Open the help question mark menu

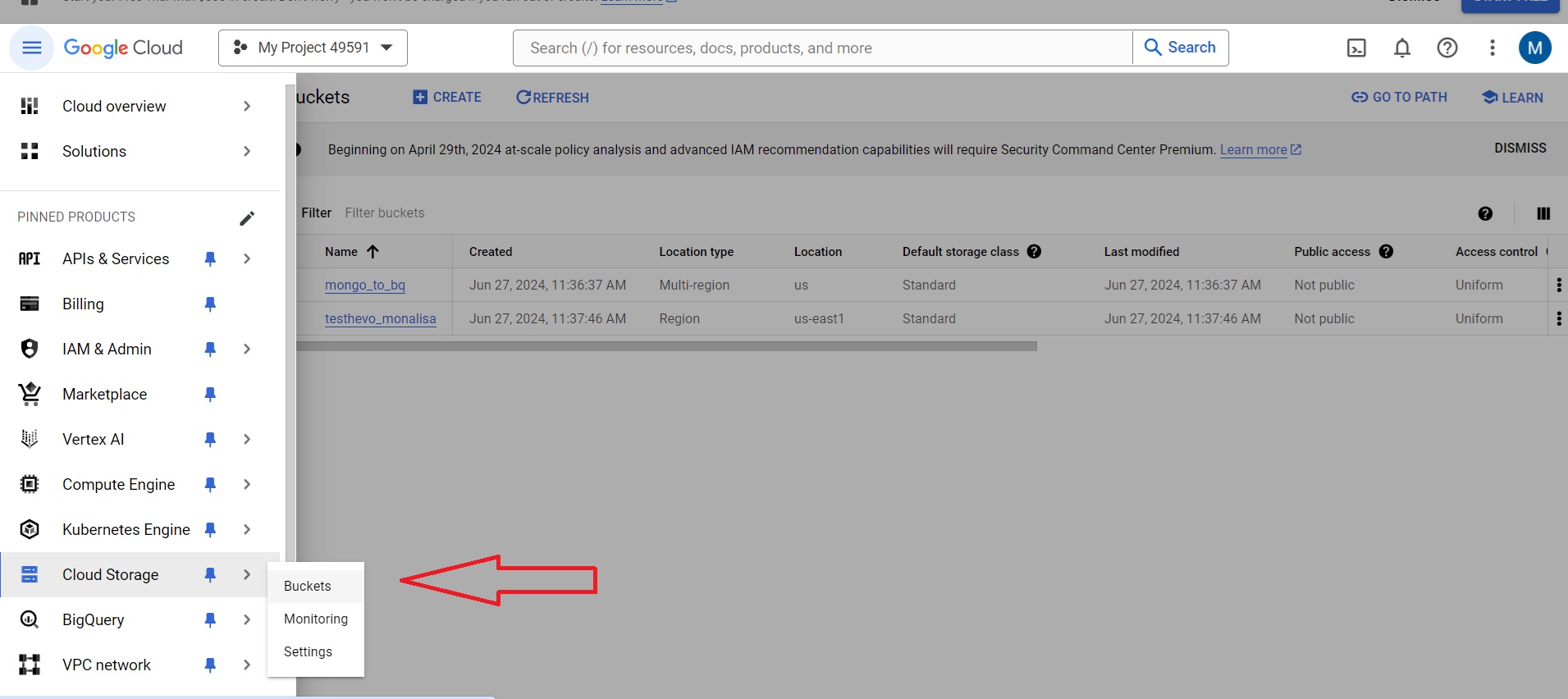pyautogui.click(x=1447, y=48)
